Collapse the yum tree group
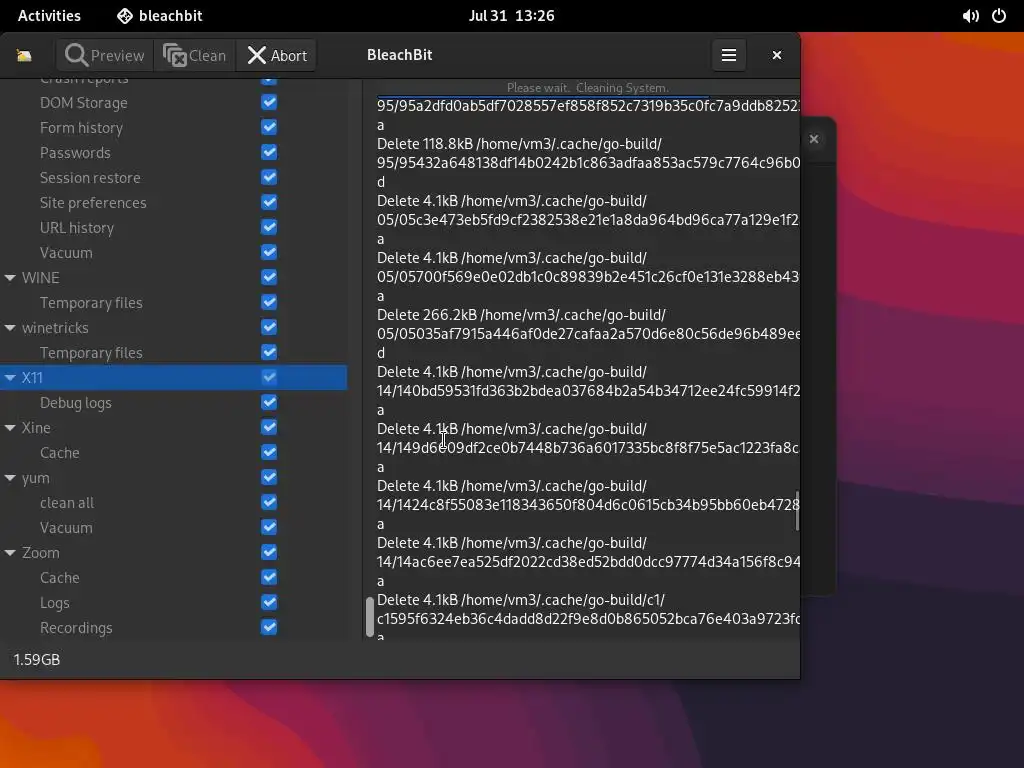This screenshot has width=1024, height=768. pos(10,478)
